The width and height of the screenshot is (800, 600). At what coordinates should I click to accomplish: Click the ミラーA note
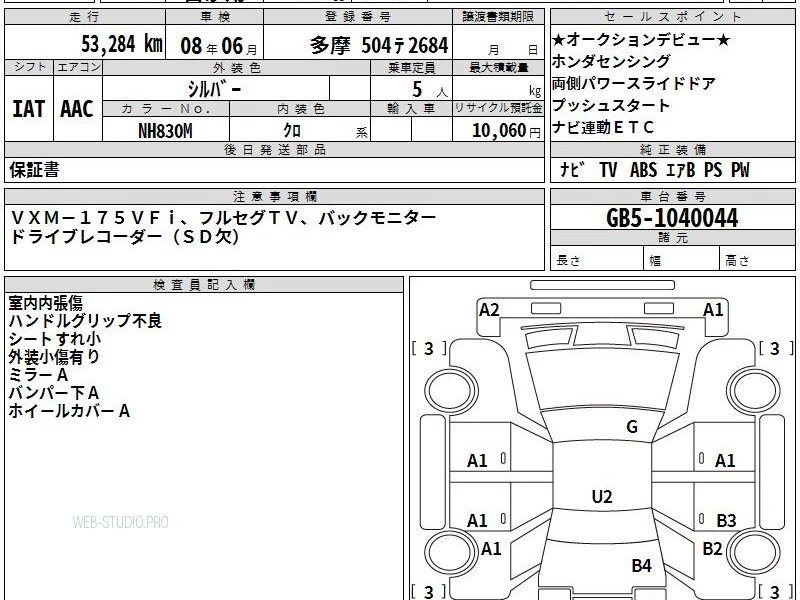pos(38,375)
